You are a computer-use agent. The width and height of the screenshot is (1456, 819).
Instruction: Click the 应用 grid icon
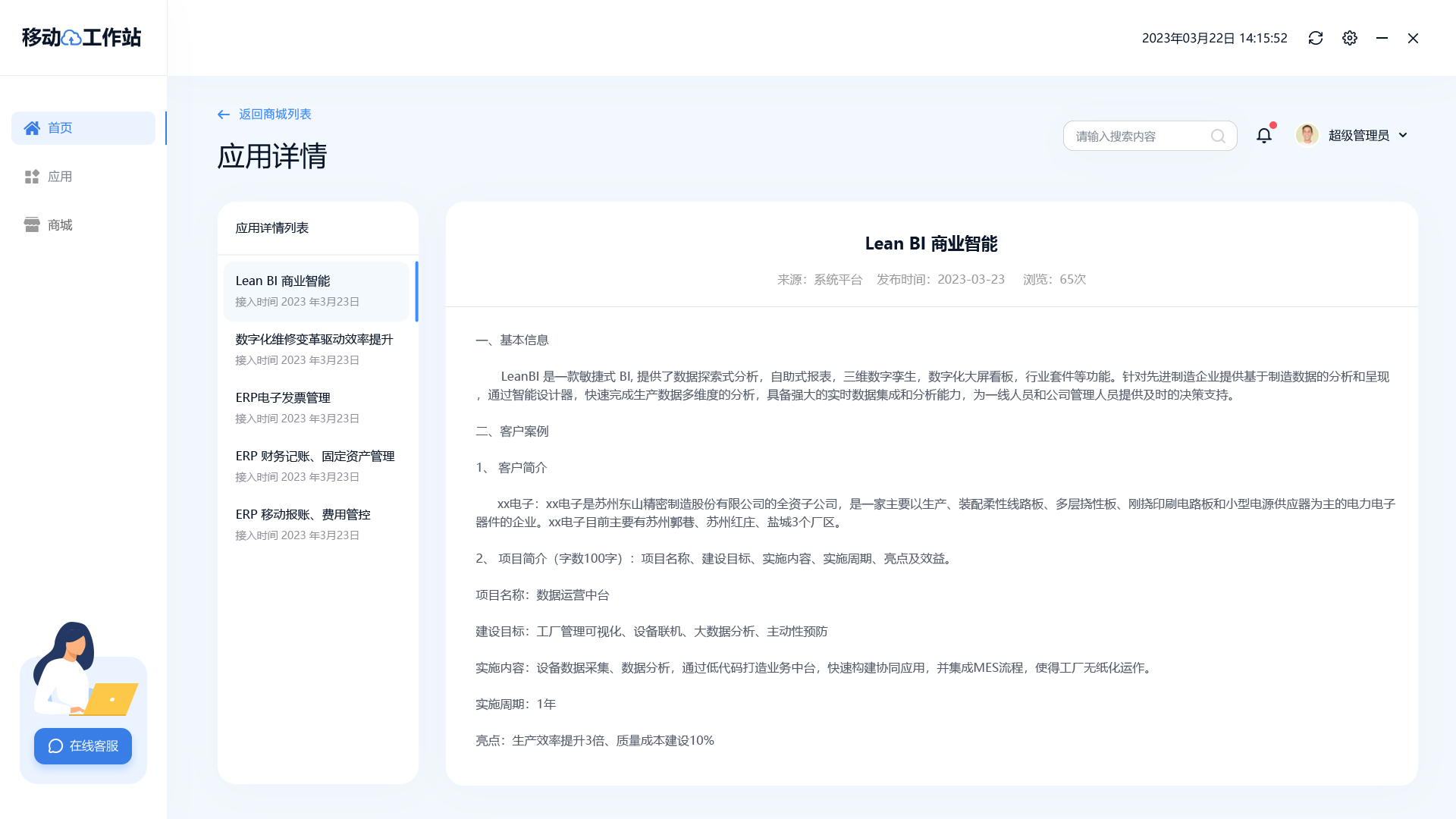coord(32,177)
